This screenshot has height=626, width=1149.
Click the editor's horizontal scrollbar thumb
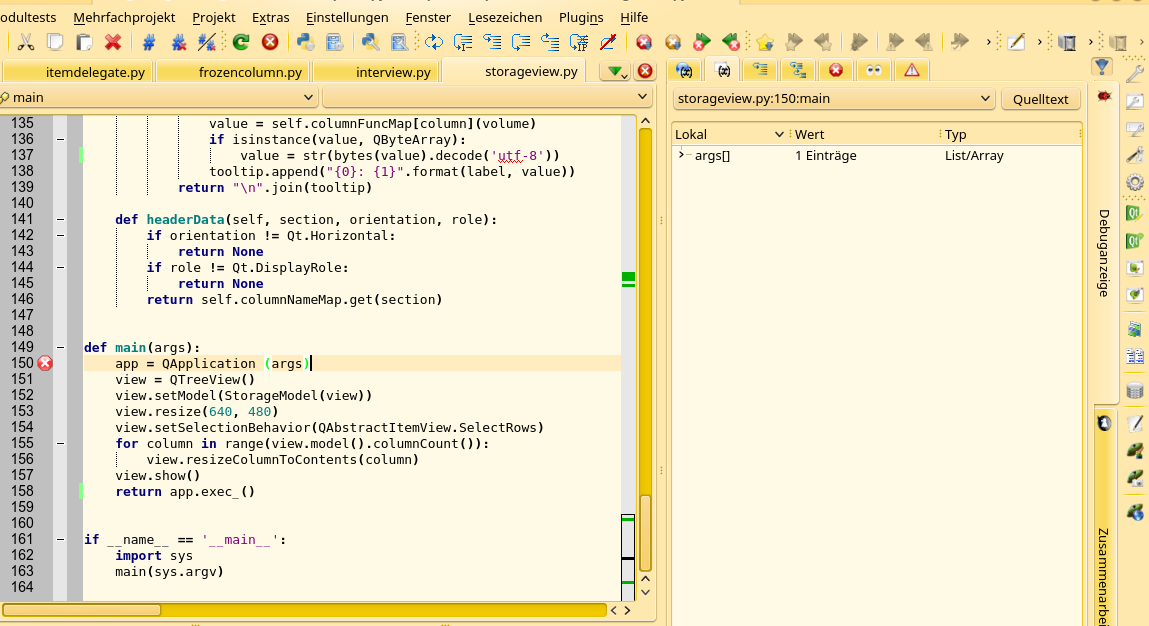coord(82,610)
